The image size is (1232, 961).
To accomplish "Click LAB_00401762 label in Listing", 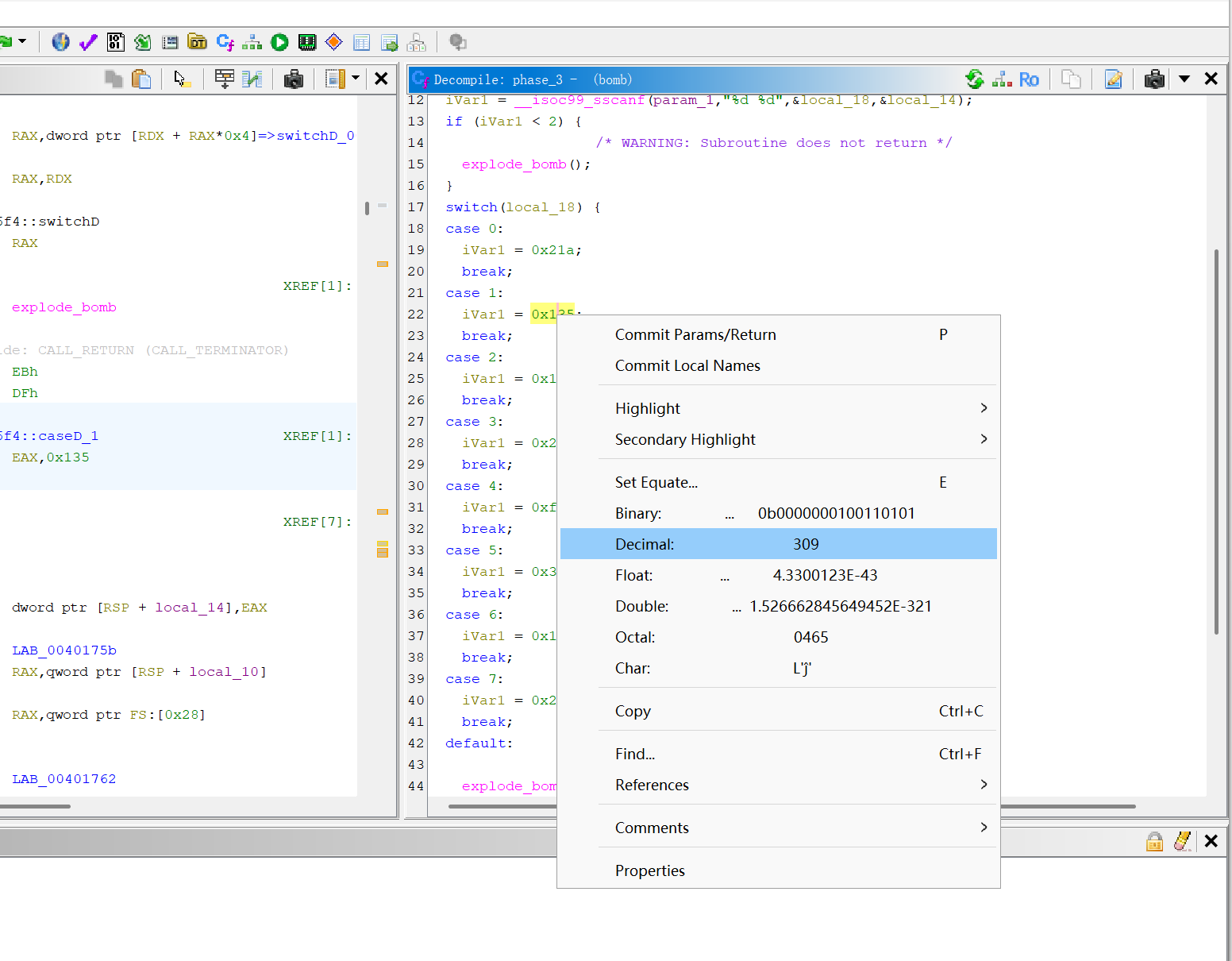I will point(64,779).
